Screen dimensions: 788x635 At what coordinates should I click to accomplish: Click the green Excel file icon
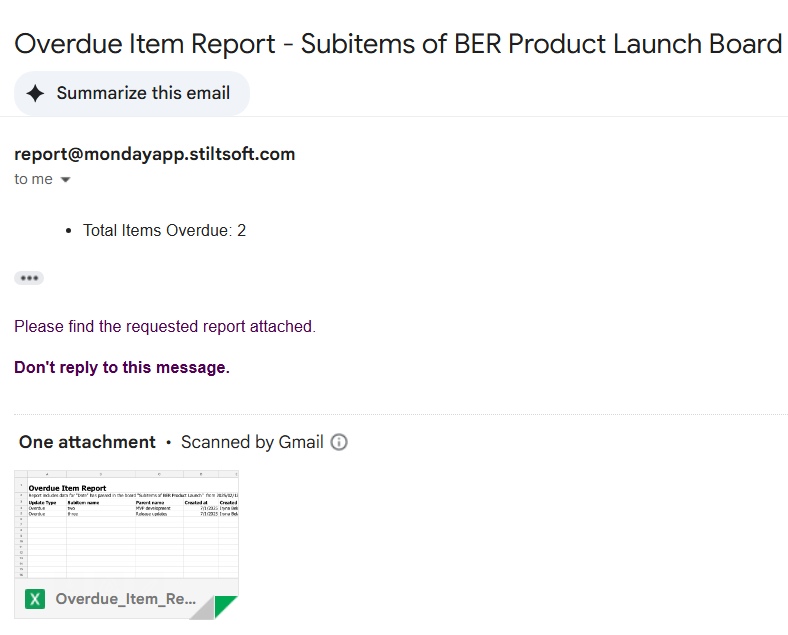(35, 599)
